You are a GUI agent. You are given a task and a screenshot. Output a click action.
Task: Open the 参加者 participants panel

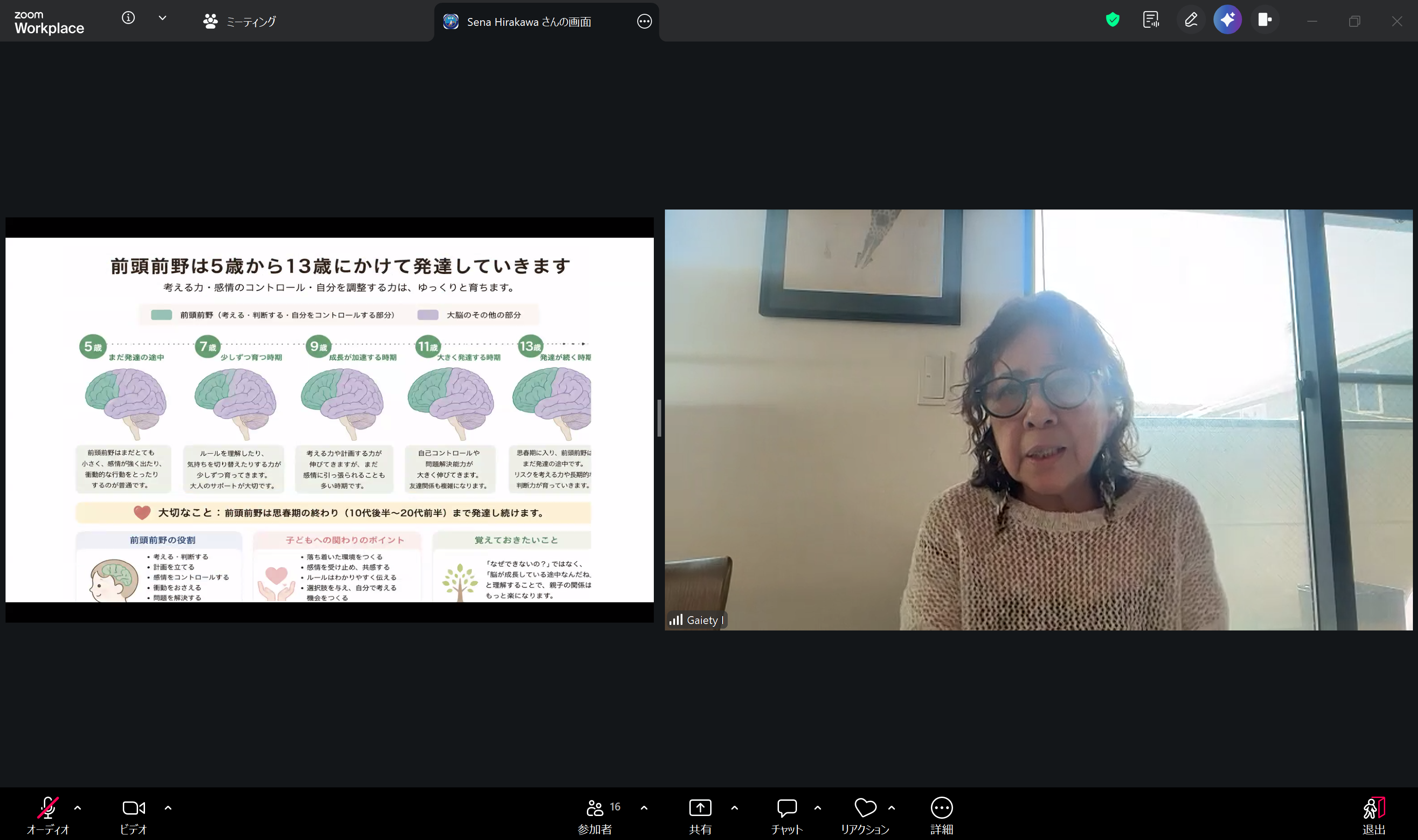[595, 815]
